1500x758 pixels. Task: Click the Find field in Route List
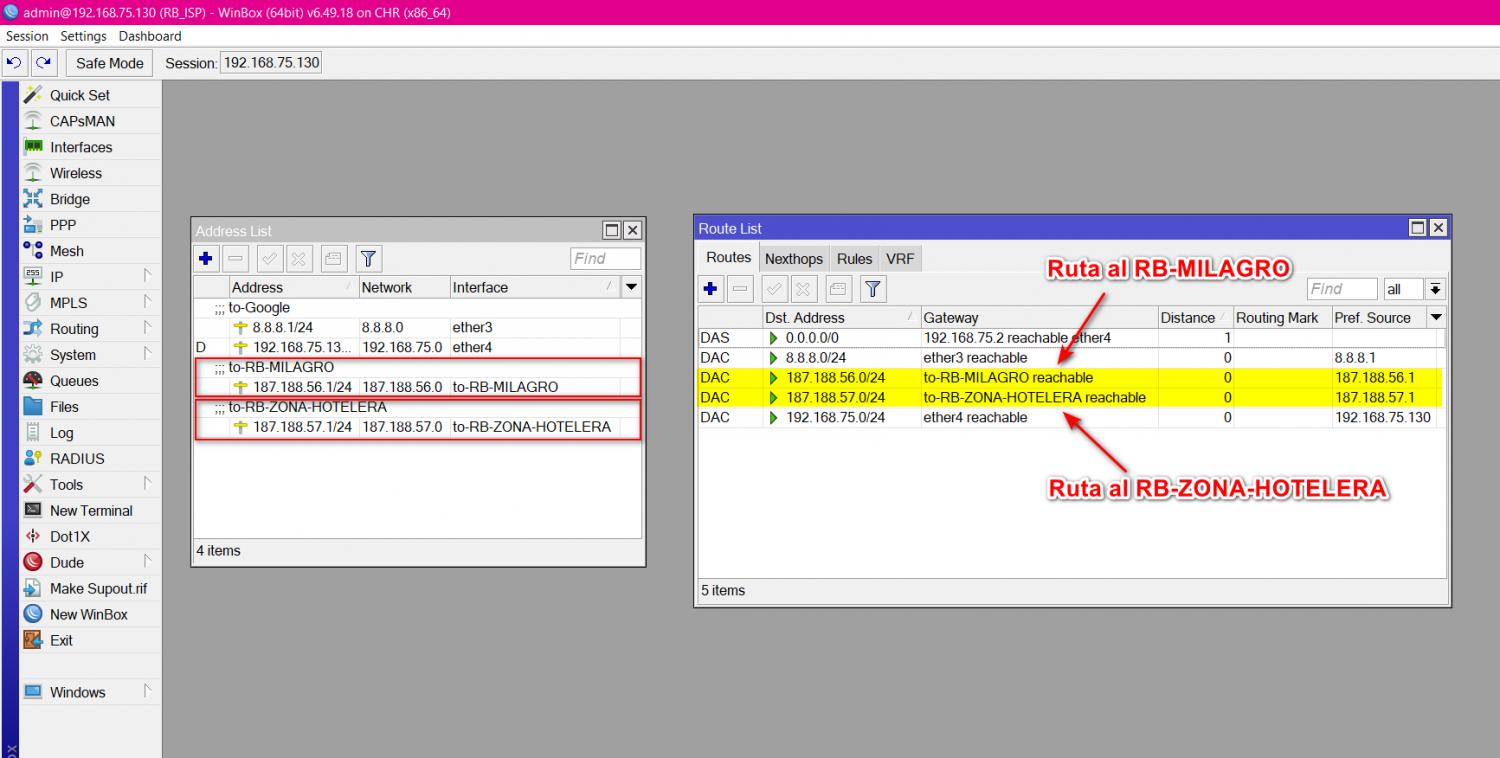[1341, 289]
